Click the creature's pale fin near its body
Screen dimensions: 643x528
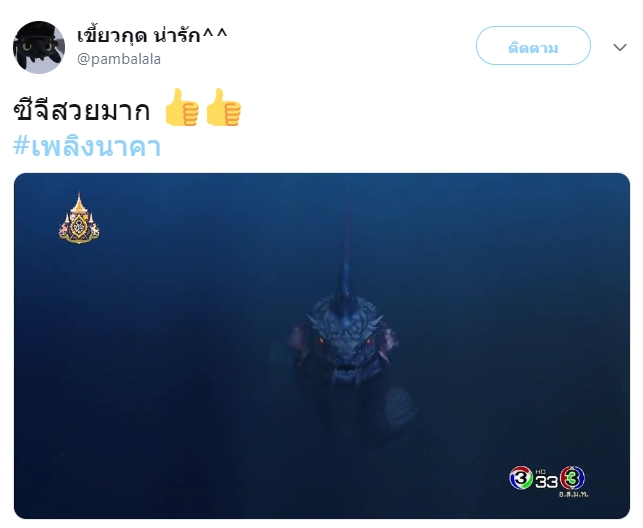click(399, 406)
